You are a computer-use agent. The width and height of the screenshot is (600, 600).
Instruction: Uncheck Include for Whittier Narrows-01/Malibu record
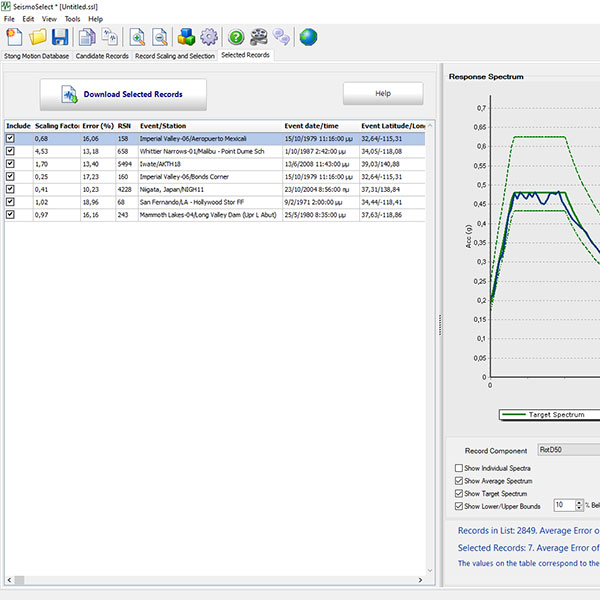pos(10,151)
